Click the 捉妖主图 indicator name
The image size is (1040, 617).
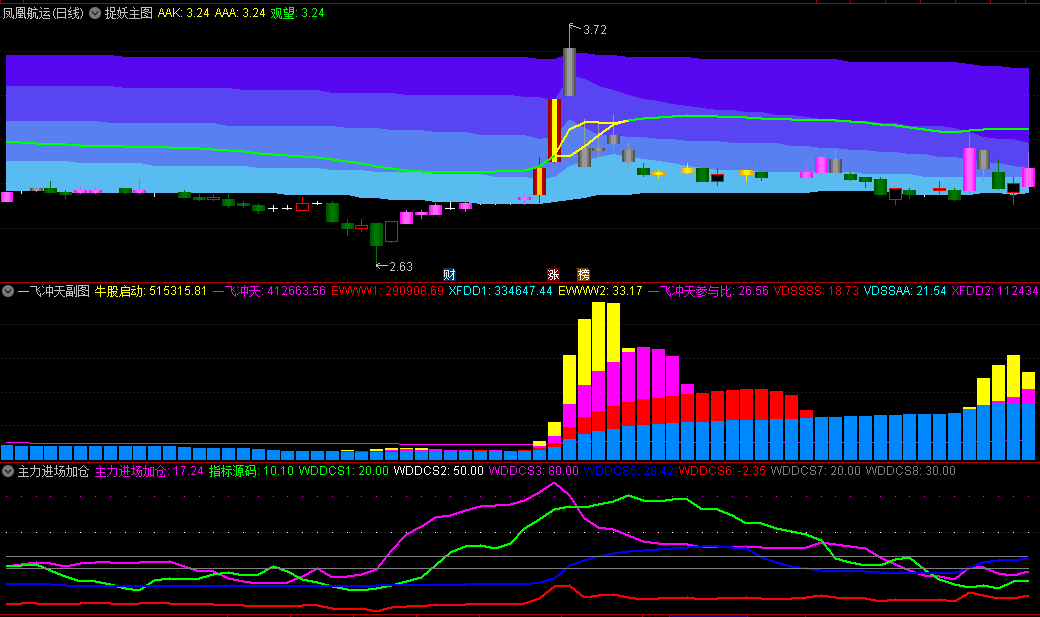tap(129, 13)
